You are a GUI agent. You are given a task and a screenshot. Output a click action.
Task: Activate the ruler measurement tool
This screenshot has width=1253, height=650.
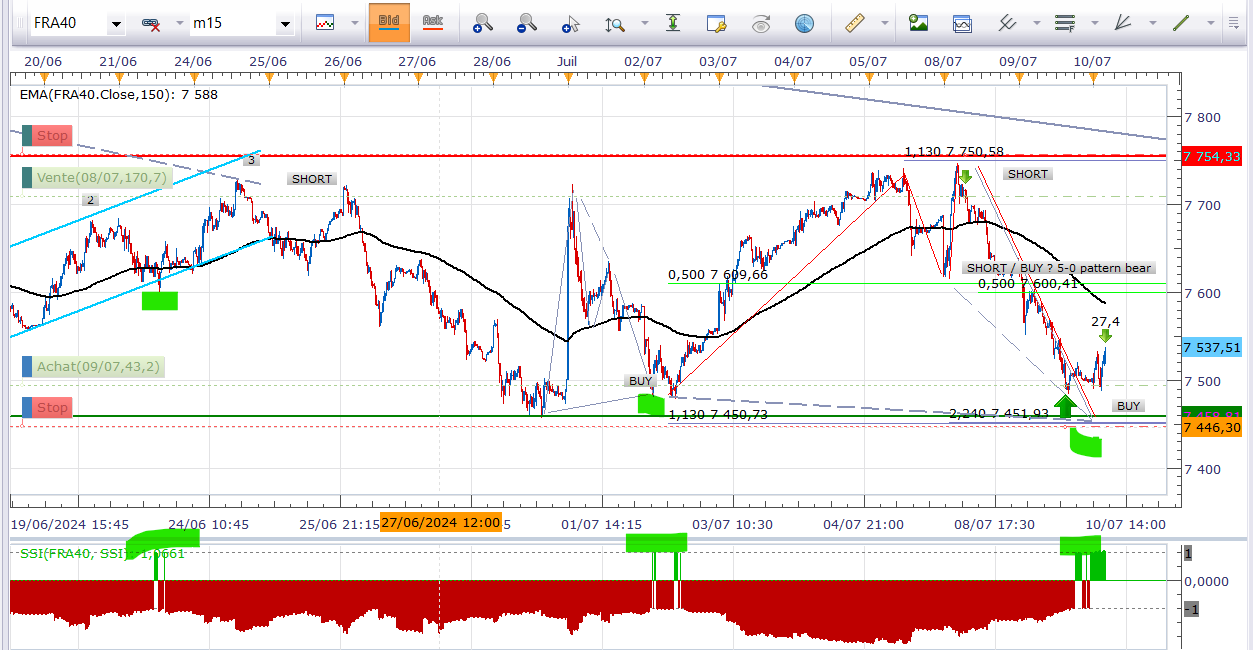pos(854,22)
